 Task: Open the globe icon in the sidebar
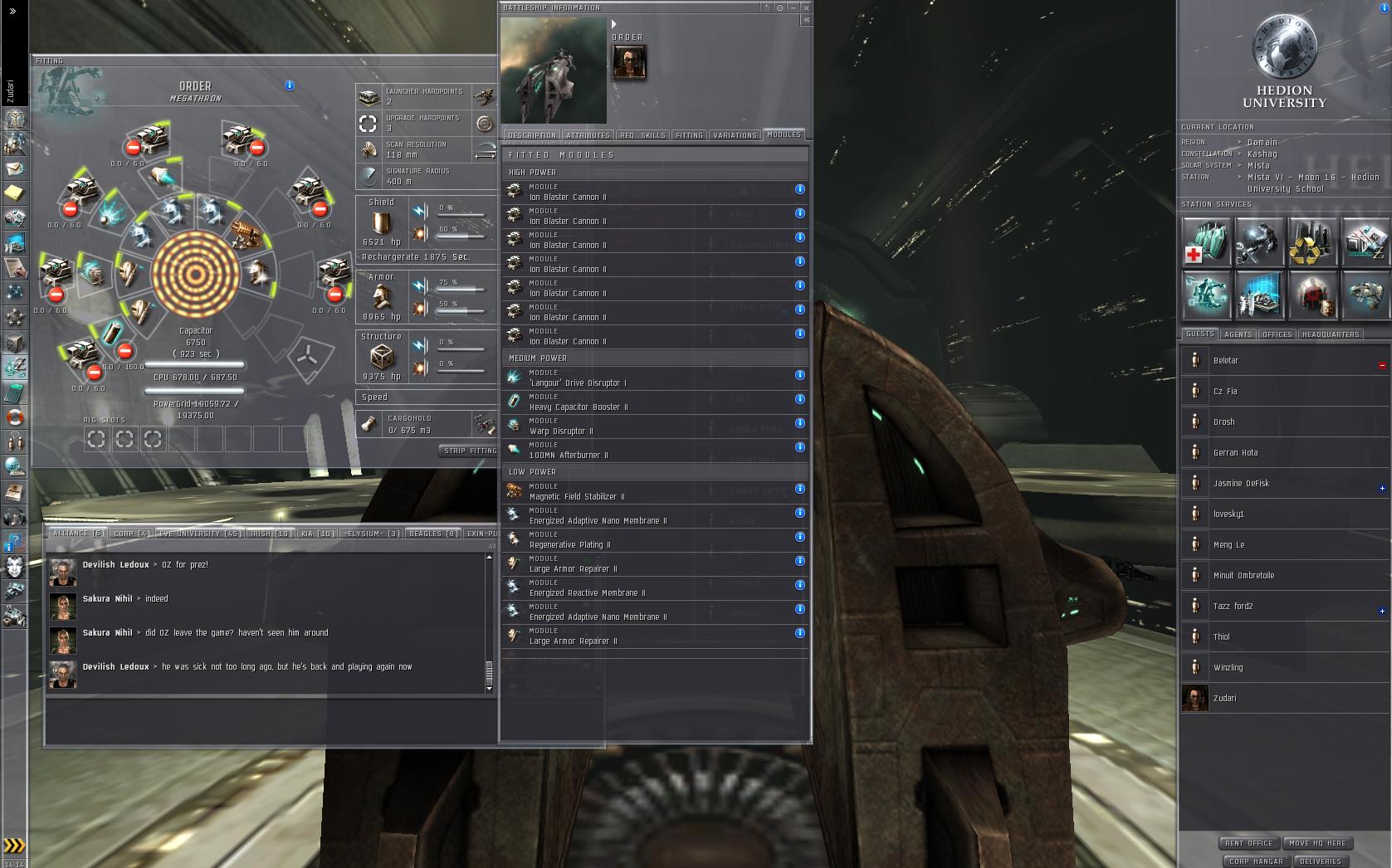tap(14, 466)
